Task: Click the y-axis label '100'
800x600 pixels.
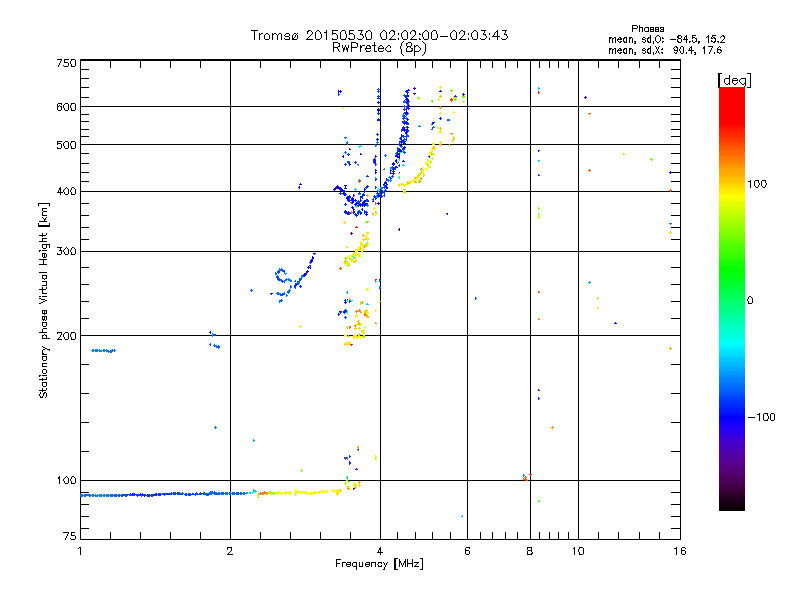Action: coord(66,480)
